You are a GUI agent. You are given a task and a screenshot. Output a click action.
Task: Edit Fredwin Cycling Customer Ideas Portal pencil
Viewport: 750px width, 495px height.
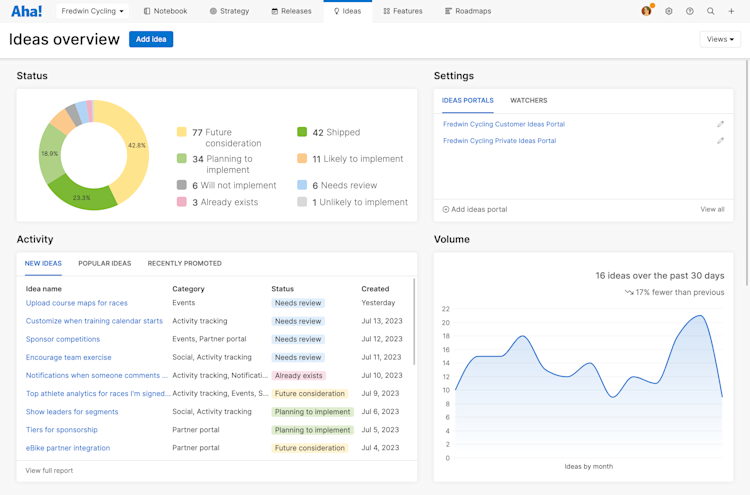[x=720, y=124]
